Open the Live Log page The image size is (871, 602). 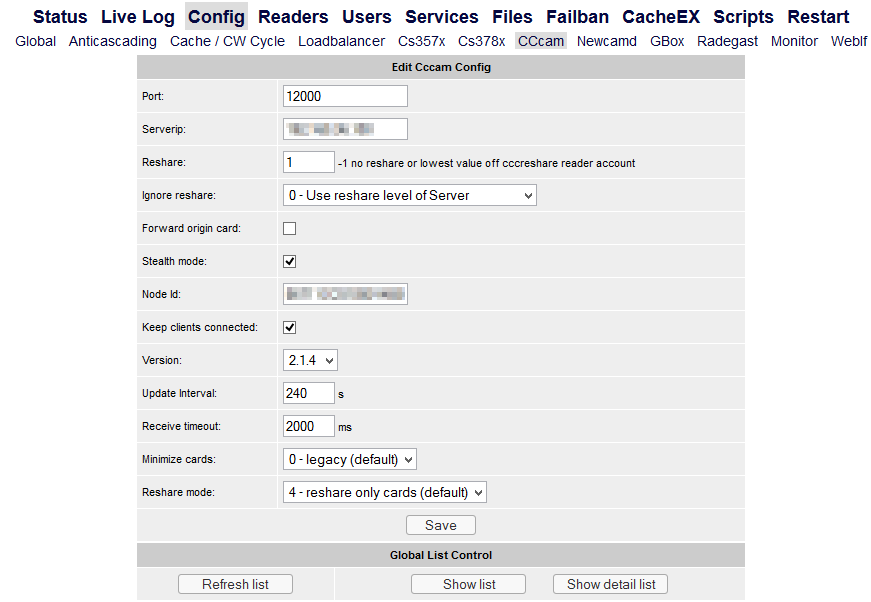click(138, 17)
